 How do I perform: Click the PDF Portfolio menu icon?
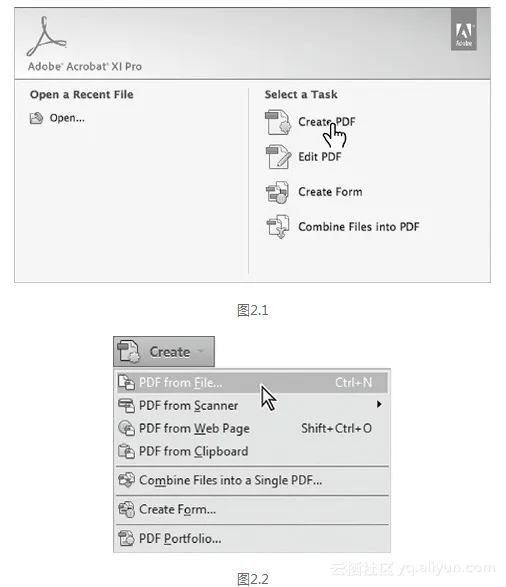(x=126, y=538)
